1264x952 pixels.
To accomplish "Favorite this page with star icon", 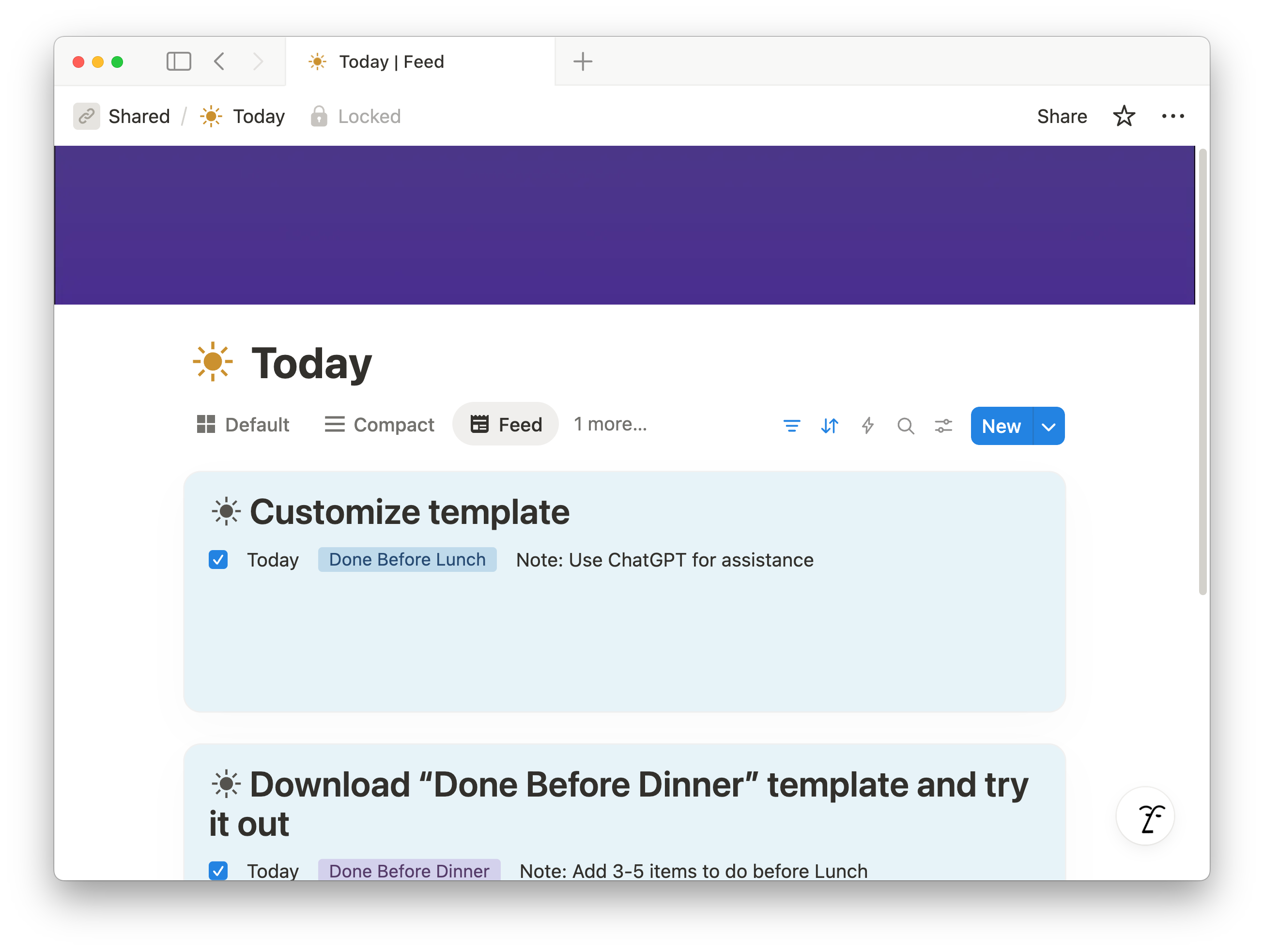I will pos(1124,116).
